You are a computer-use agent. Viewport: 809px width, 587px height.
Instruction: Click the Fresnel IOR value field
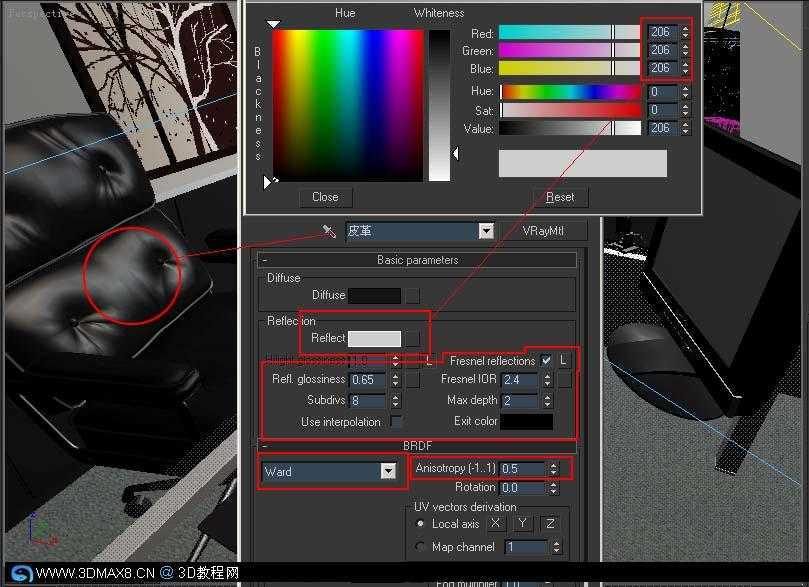[x=520, y=380]
